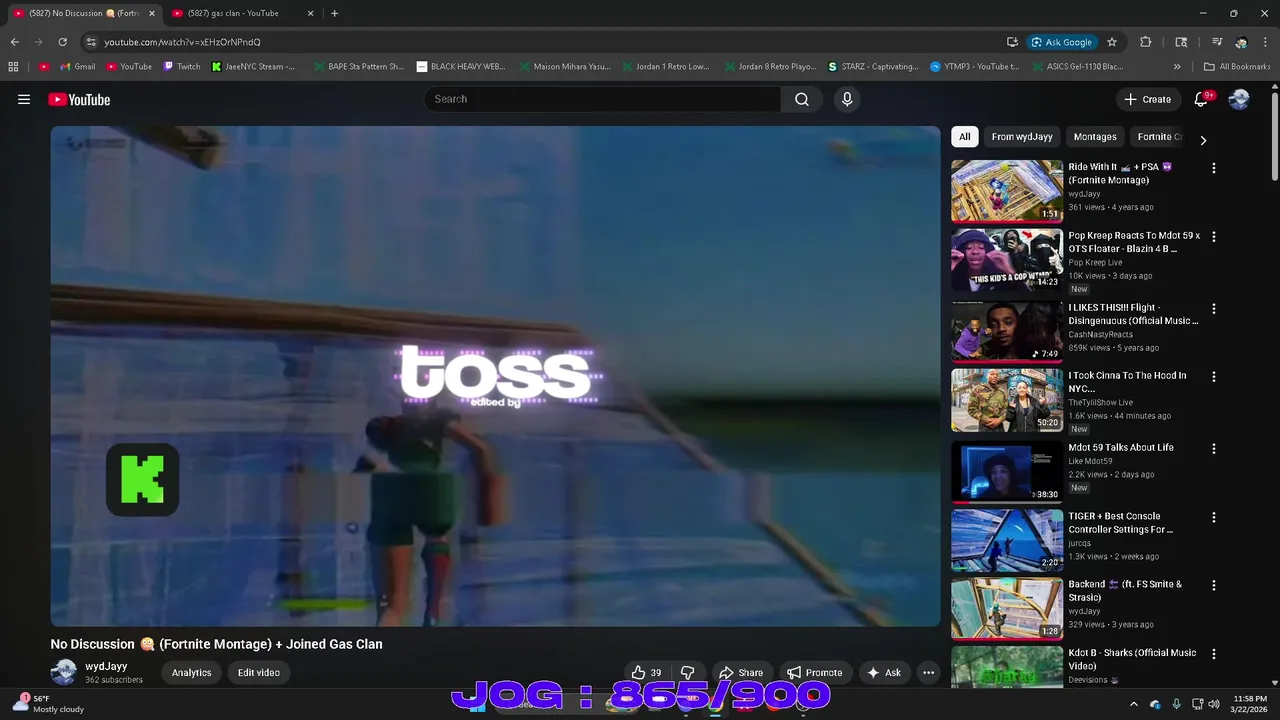Open the Windows weather widget
This screenshot has height=720, width=1280.
[48, 704]
